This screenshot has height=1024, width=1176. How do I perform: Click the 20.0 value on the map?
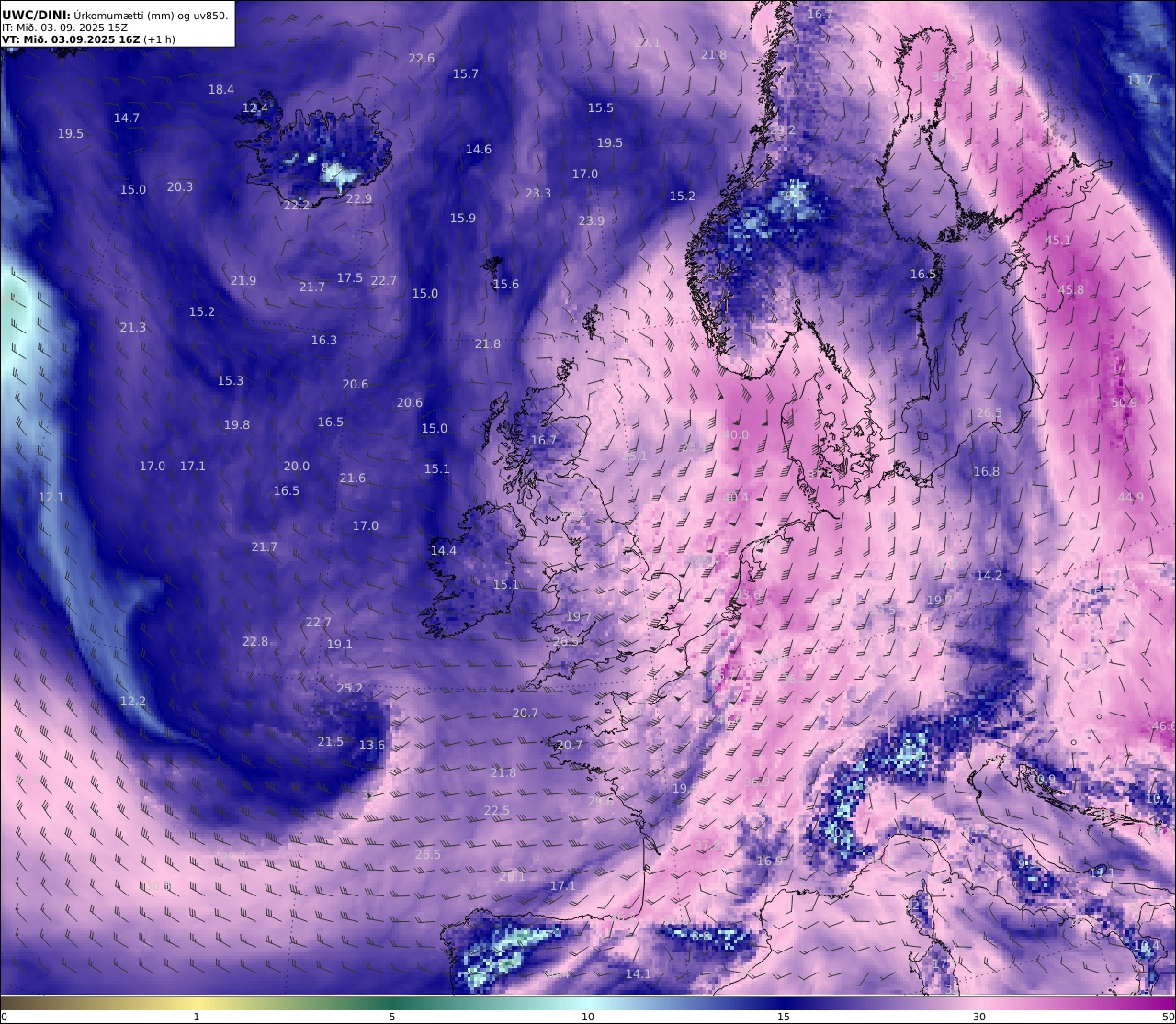[x=297, y=467]
